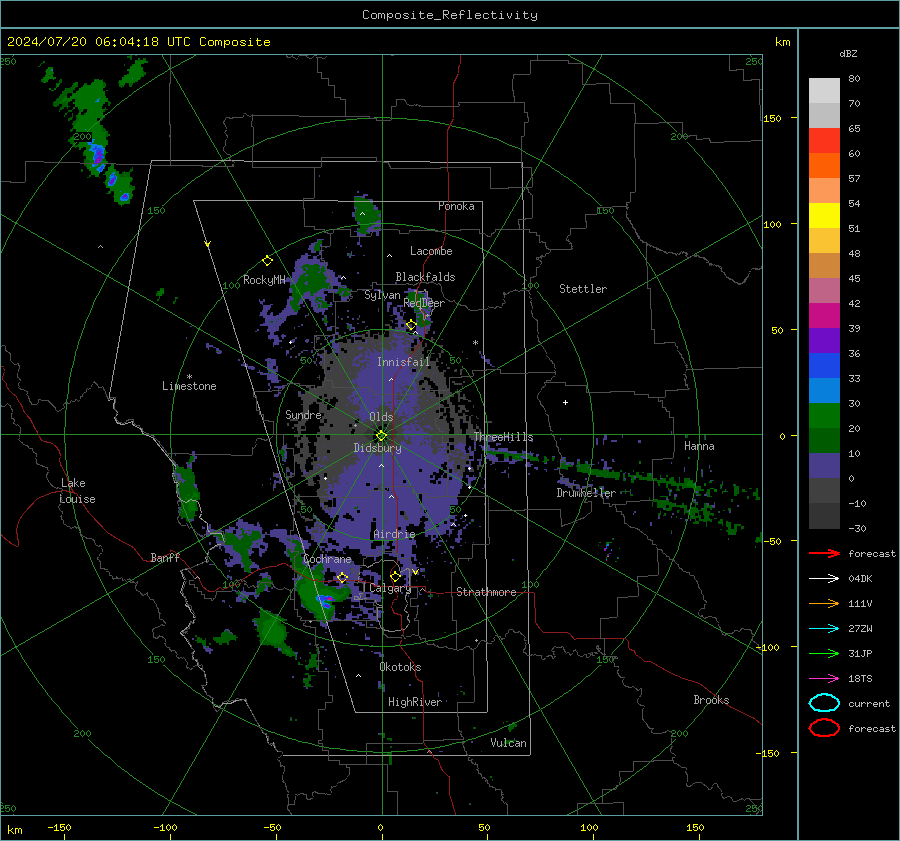Select the magenta 18TS arrow legend icon
This screenshot has height=841, width=900.
tap(824, 679)
